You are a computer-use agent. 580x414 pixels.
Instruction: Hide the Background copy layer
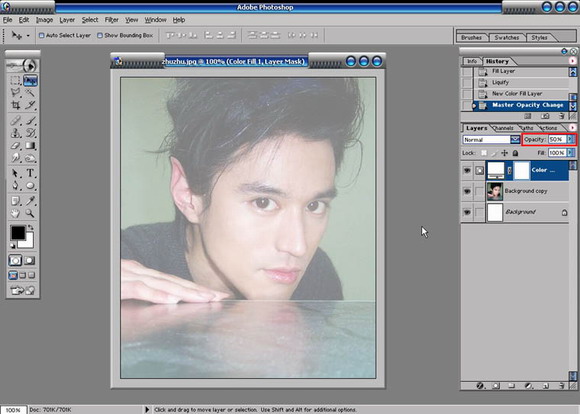[467, 191]
